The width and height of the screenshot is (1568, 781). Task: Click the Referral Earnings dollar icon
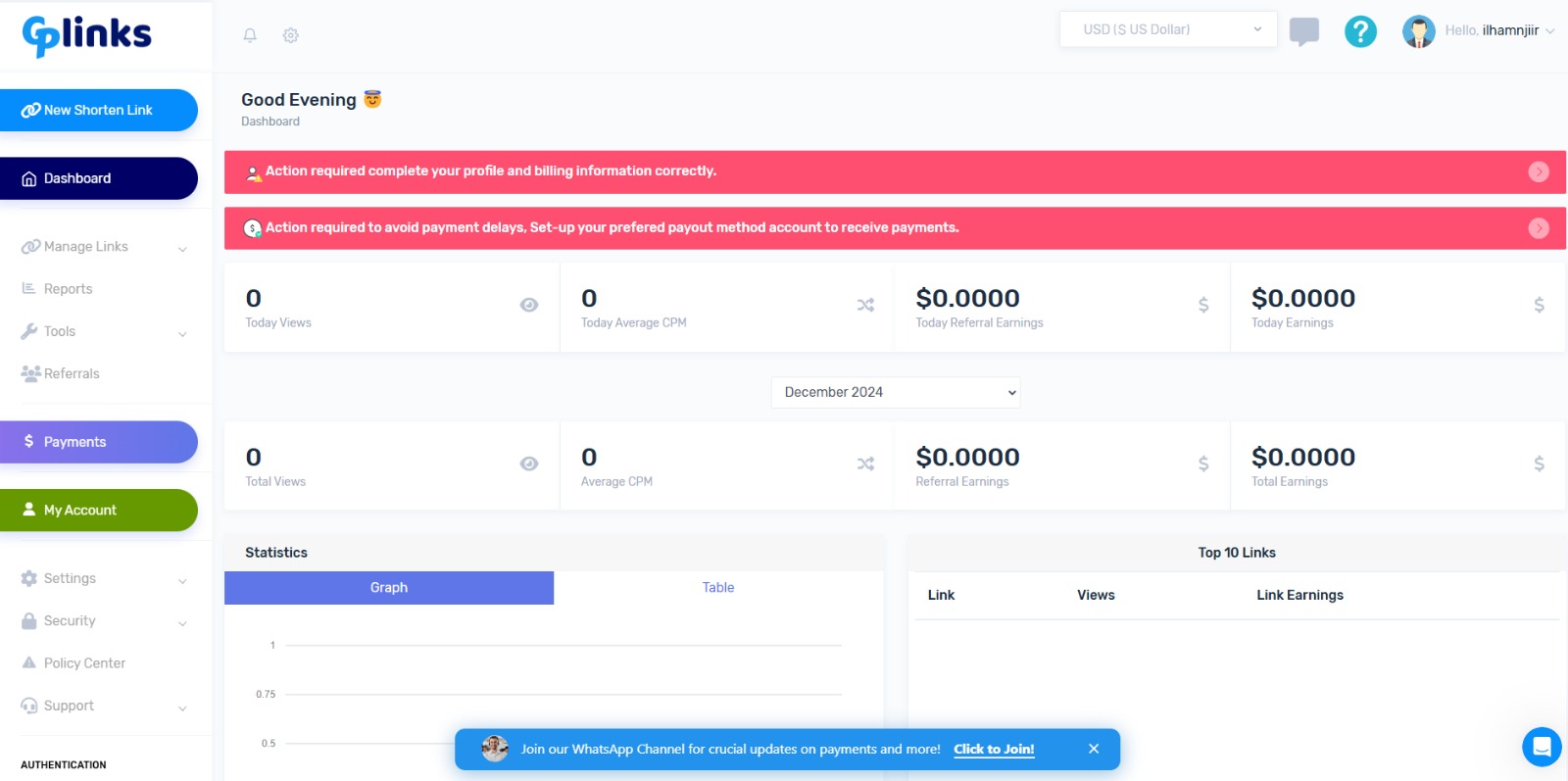1203,464
